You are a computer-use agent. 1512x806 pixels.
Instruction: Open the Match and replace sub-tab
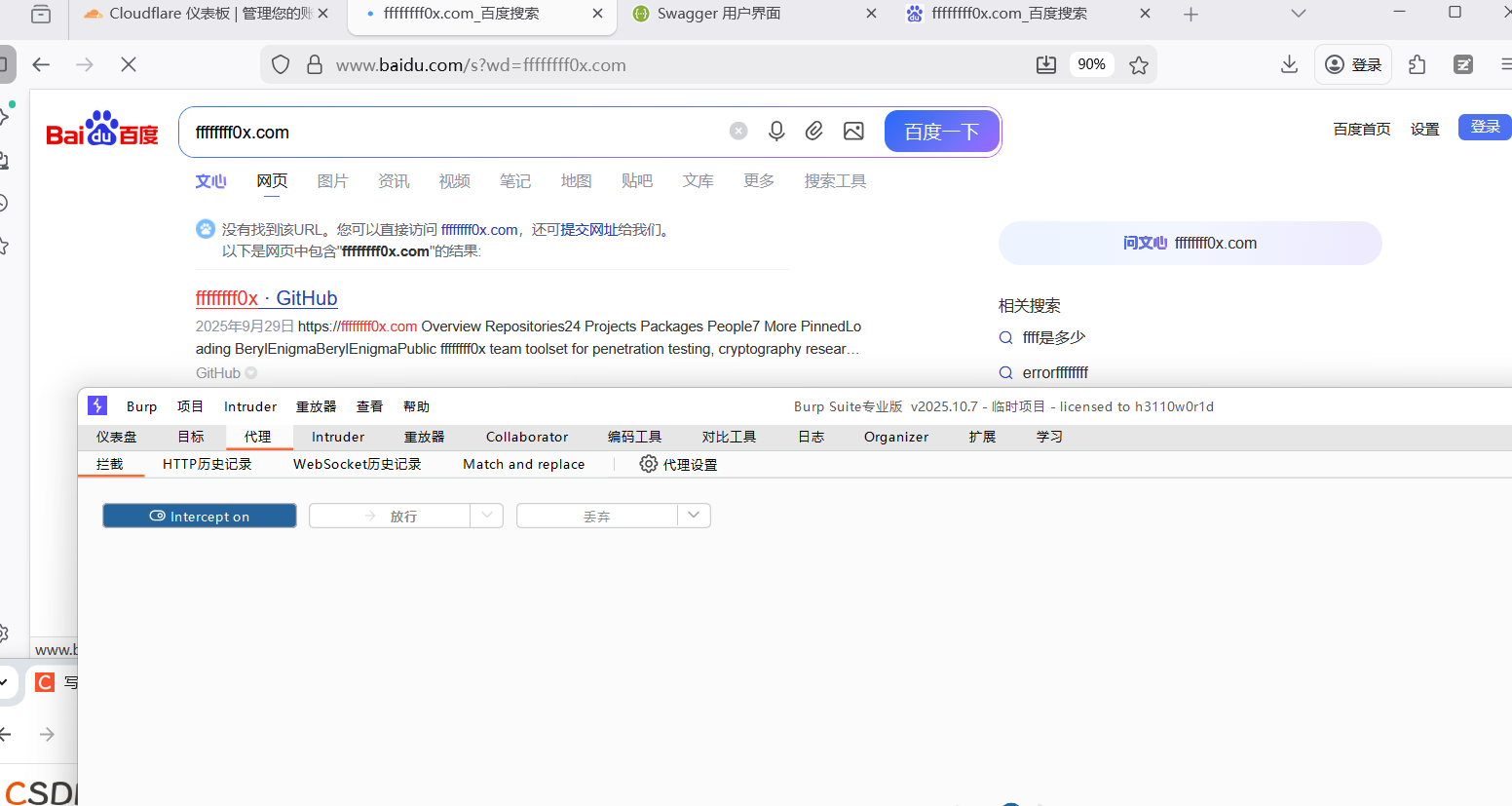point(524,464)
